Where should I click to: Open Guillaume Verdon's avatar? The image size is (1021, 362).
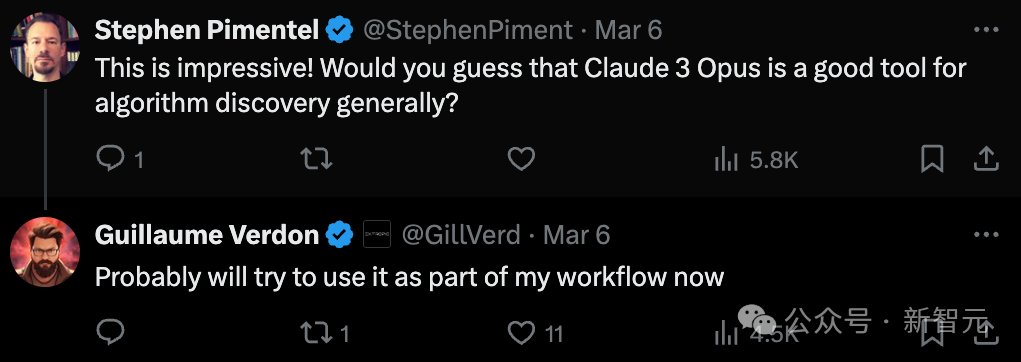(45, 252)
